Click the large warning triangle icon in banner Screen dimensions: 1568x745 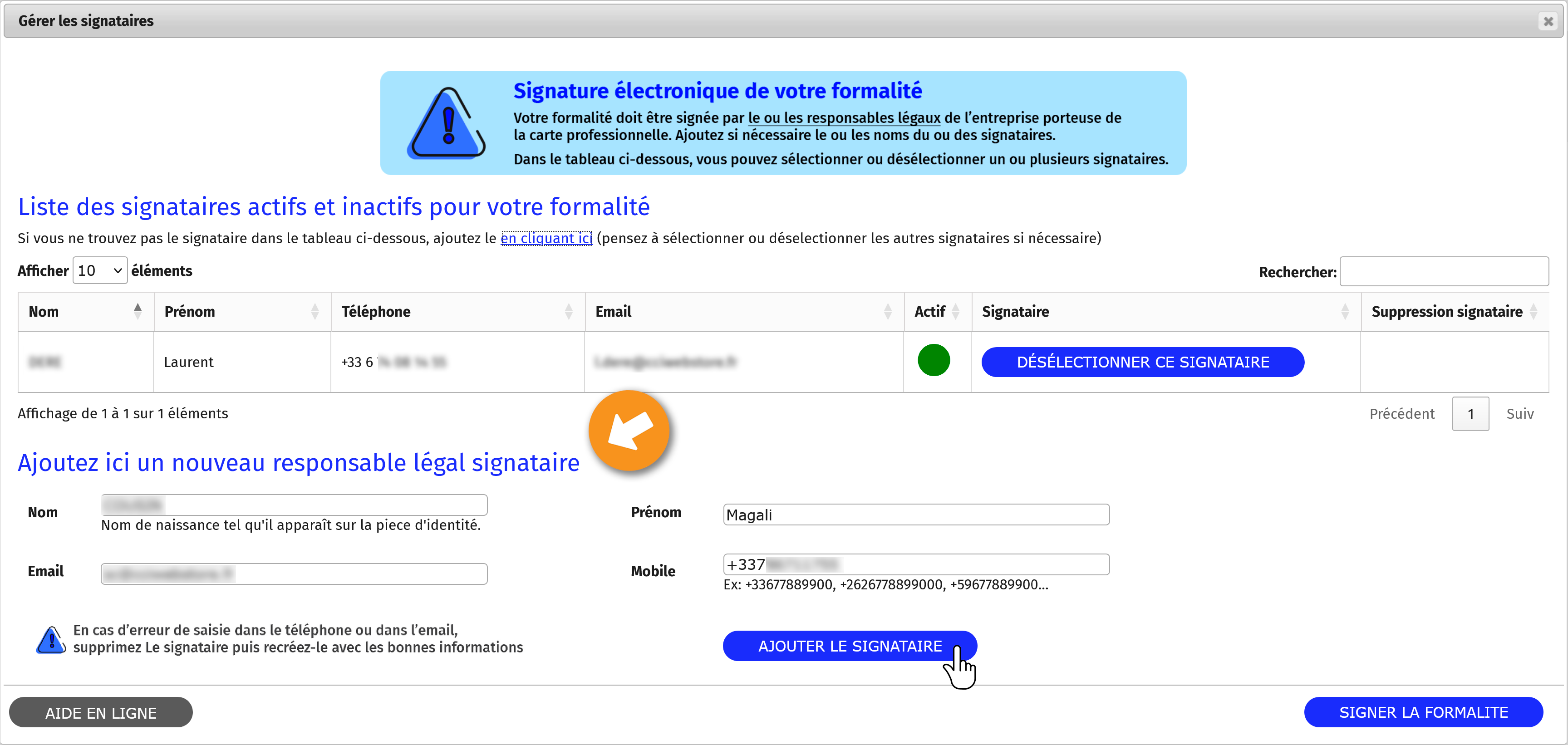point(447,123)
